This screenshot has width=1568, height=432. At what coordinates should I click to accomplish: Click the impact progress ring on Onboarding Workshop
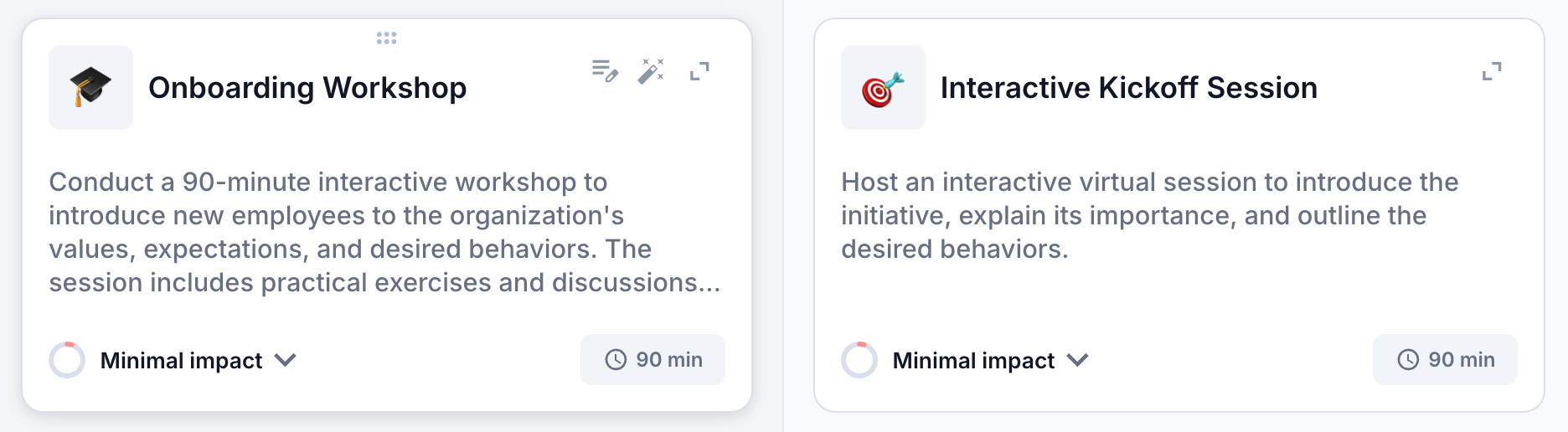[67, 360]
